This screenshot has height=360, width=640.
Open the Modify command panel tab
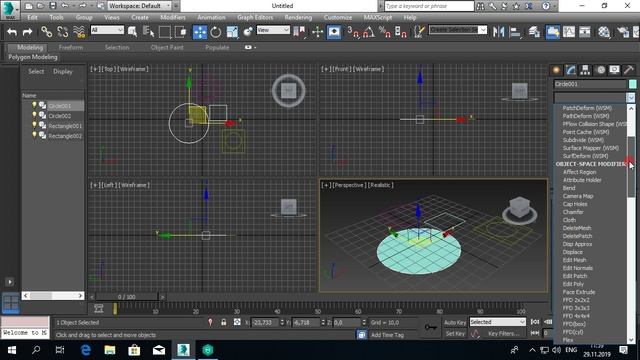(571, 70)
